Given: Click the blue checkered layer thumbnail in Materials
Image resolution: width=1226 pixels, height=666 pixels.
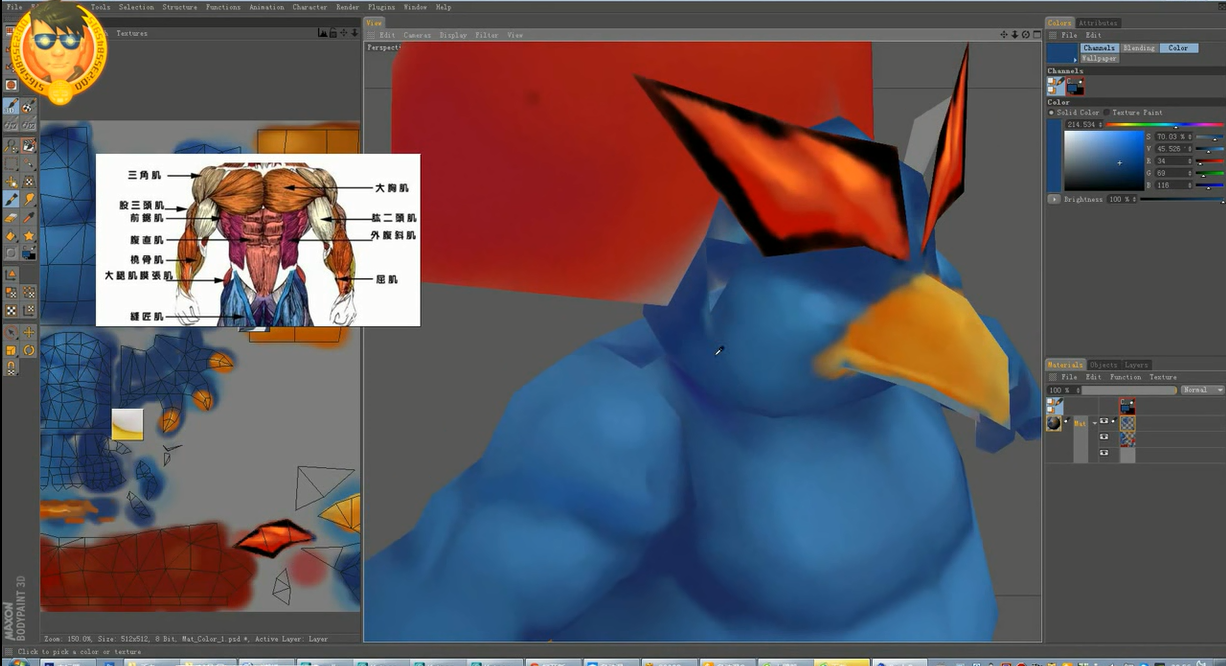Looking at the screenshot, I should tap(1127, 424).
